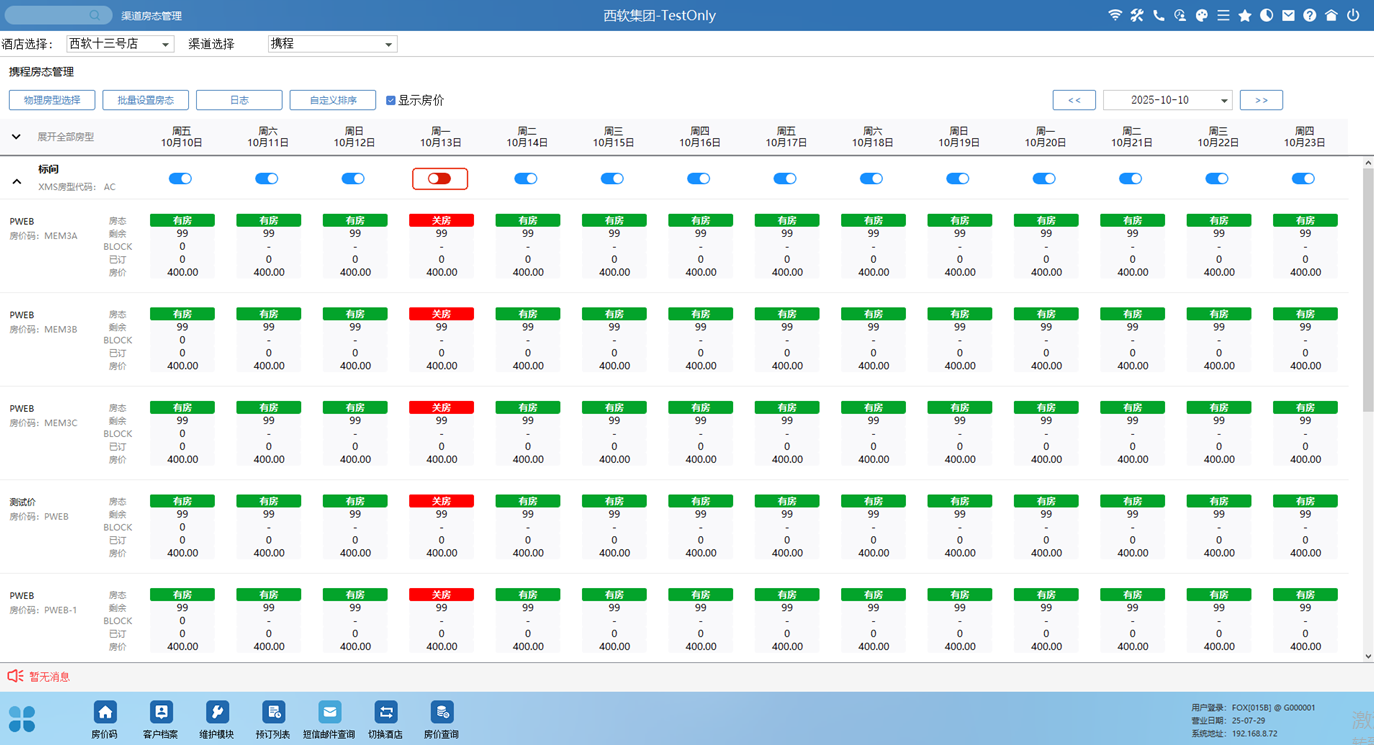The image size is (1374, 745).
Task: Open the 客户档案 module icon
Action: [160, 712]
